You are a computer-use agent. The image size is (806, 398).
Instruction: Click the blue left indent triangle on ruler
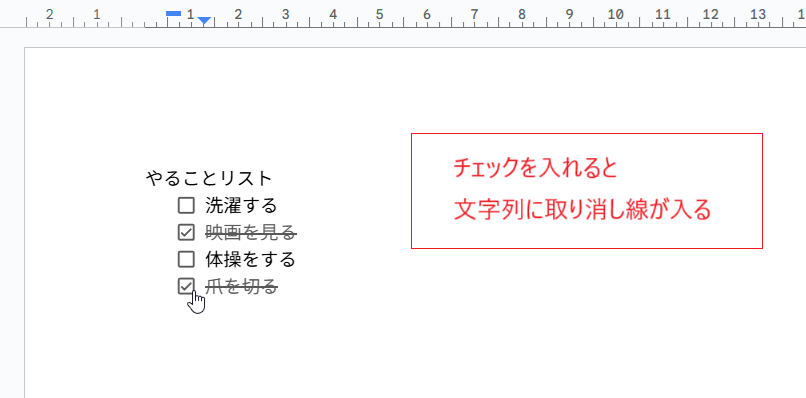coord(204,21)
